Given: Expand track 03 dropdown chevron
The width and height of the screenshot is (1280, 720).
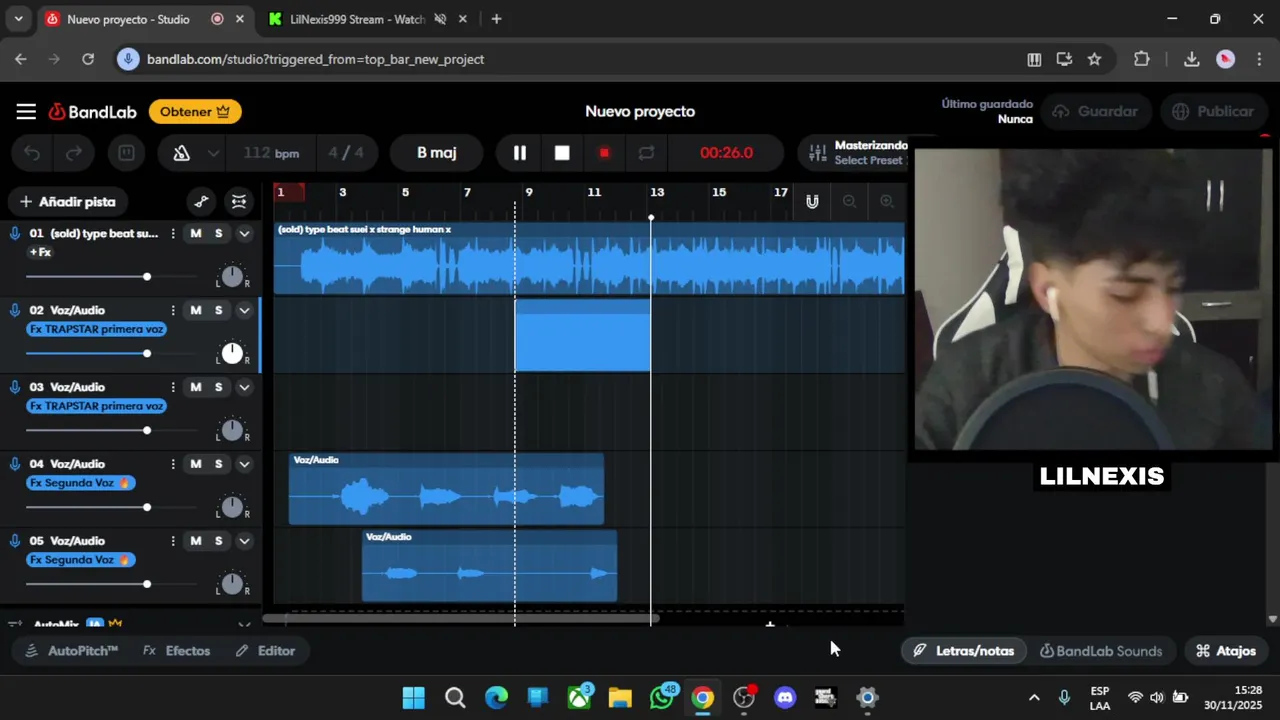Looking at the screenshot, I should [x=244, y=388].
